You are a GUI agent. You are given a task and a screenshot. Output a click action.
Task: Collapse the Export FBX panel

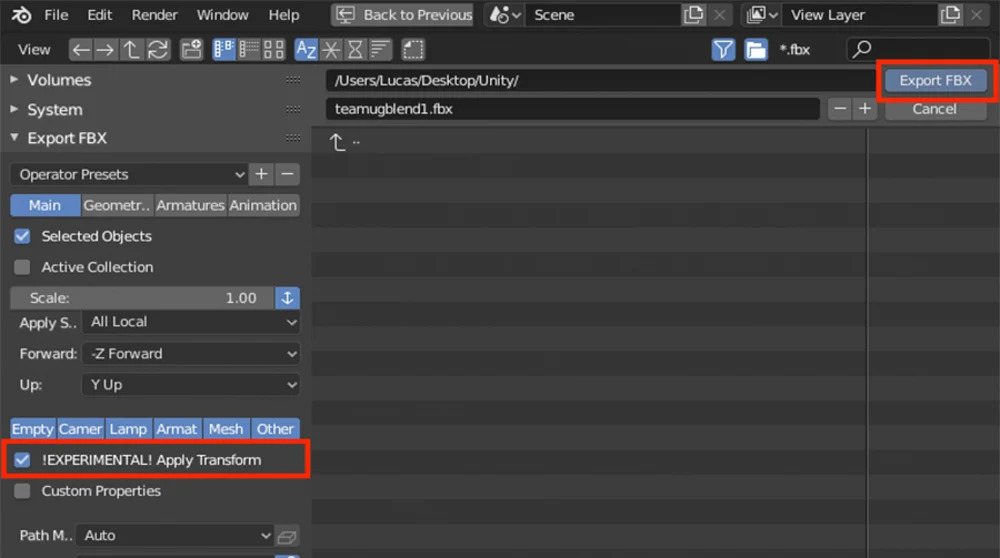click(x=14, y=138)
